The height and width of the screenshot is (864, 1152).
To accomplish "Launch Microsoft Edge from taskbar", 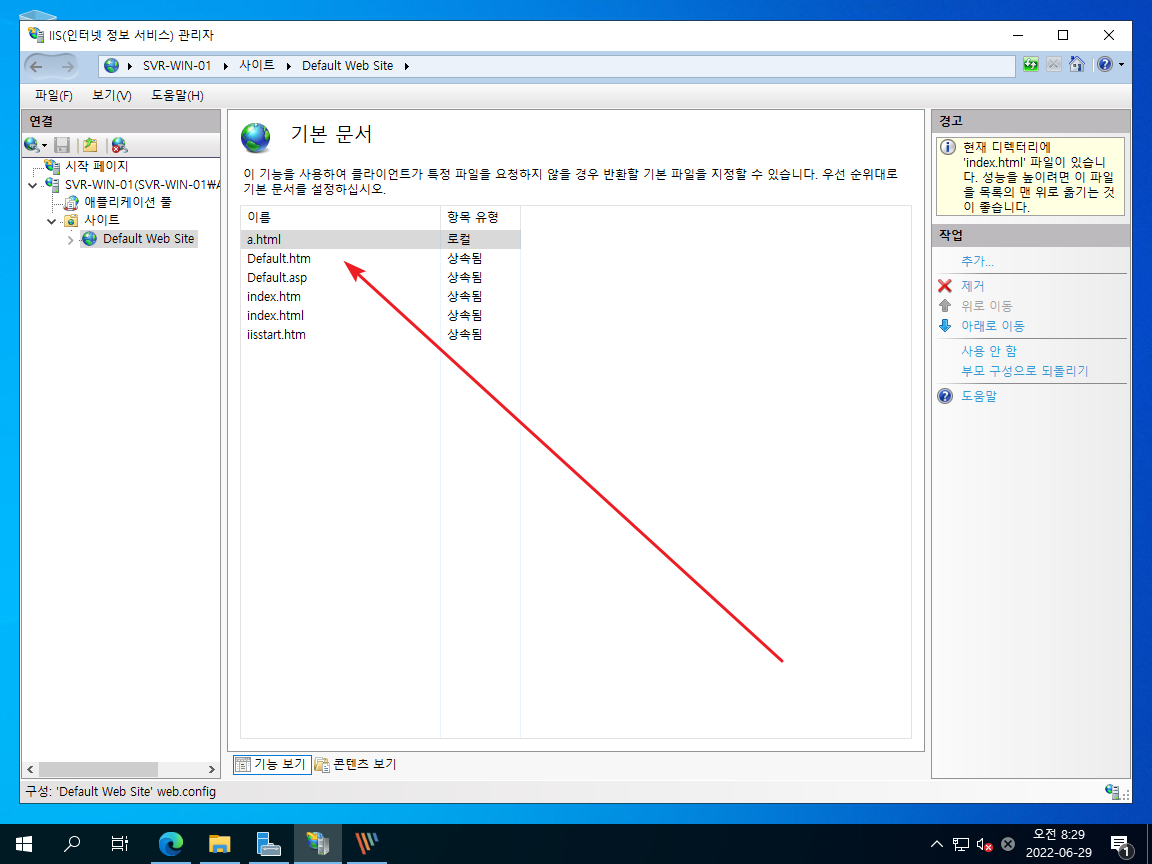I will click(x=170, y=843).
